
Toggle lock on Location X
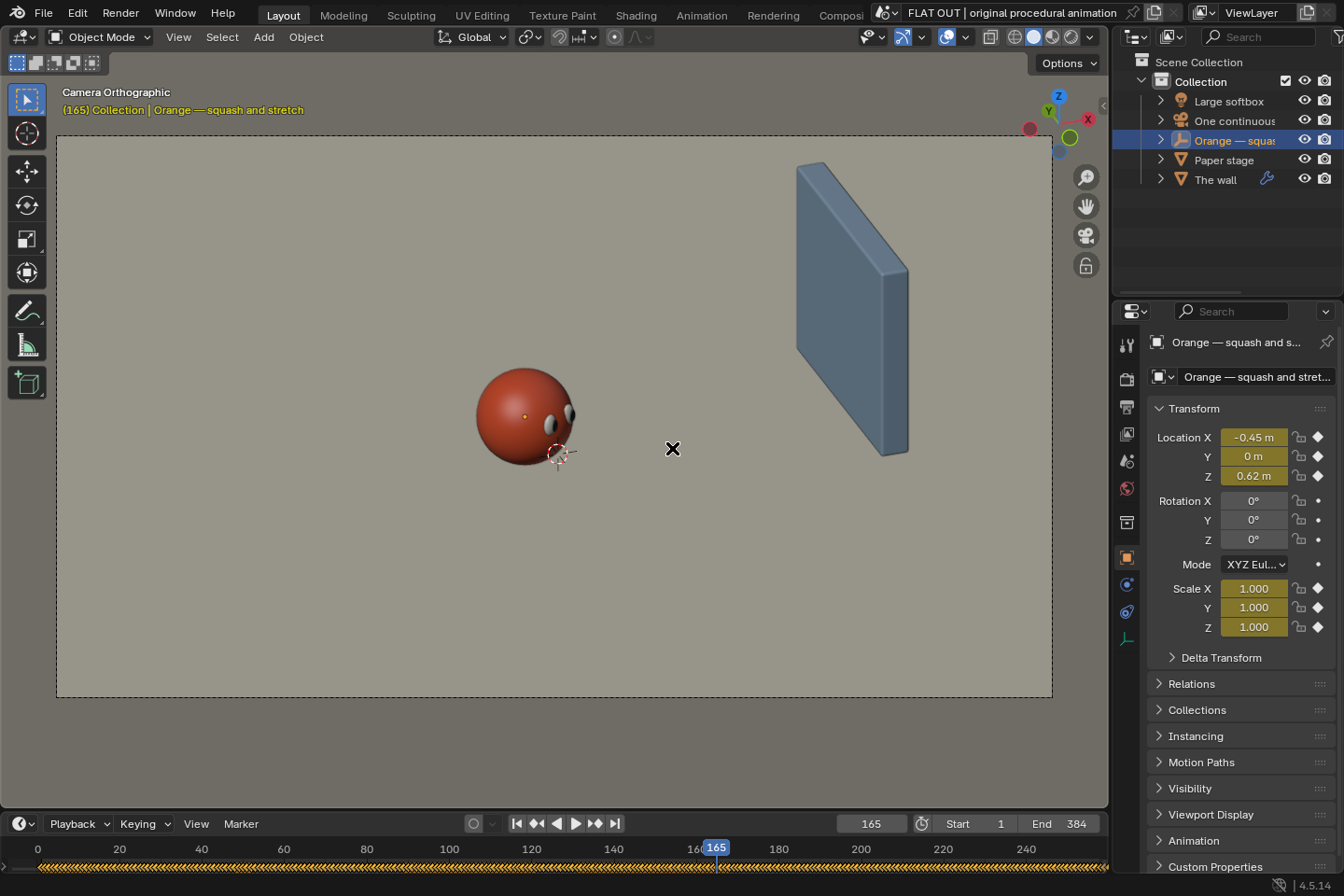[1299, 437]
